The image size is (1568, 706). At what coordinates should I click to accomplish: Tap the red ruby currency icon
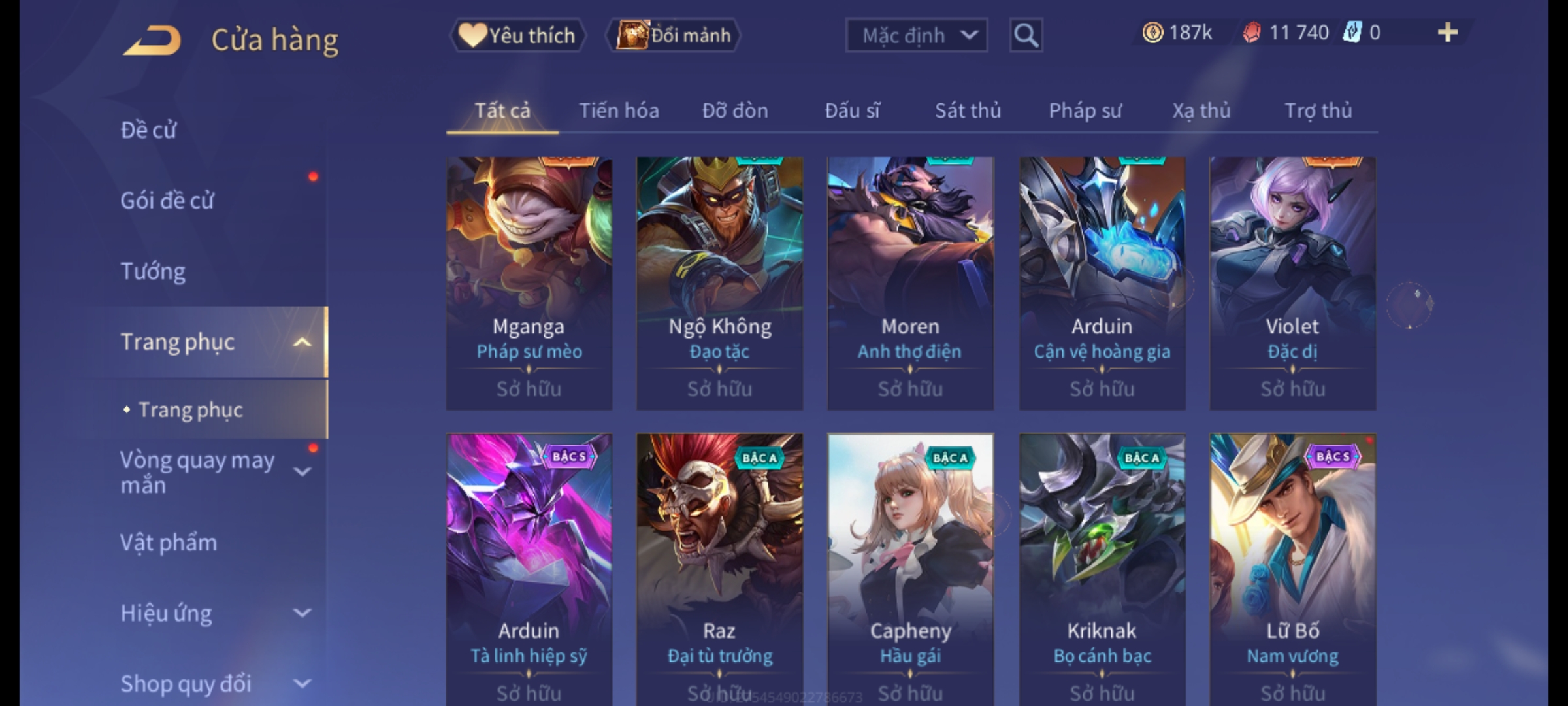[x=1252, y=33]
